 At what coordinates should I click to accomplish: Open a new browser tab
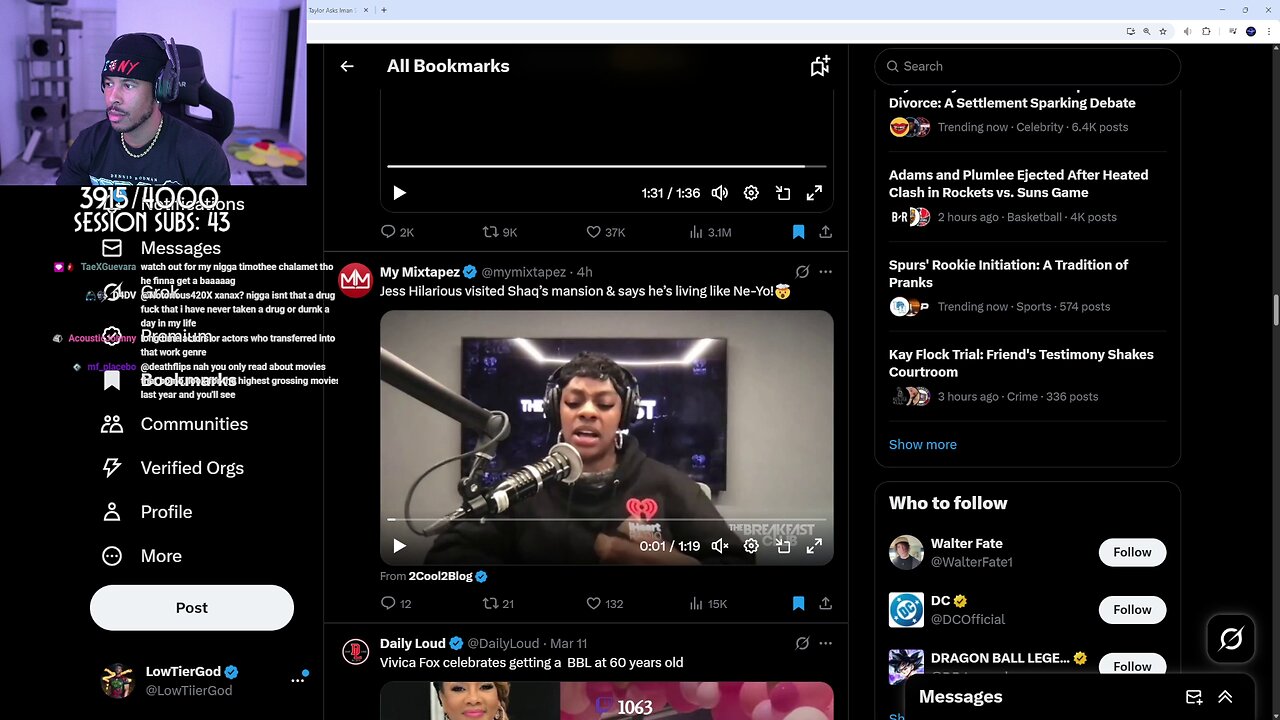click(384, 10)
